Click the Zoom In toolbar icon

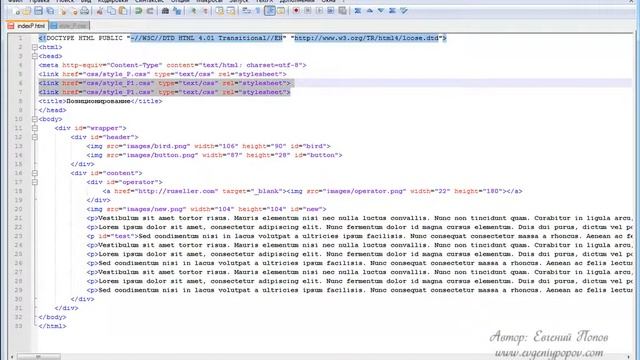point(193,11)
